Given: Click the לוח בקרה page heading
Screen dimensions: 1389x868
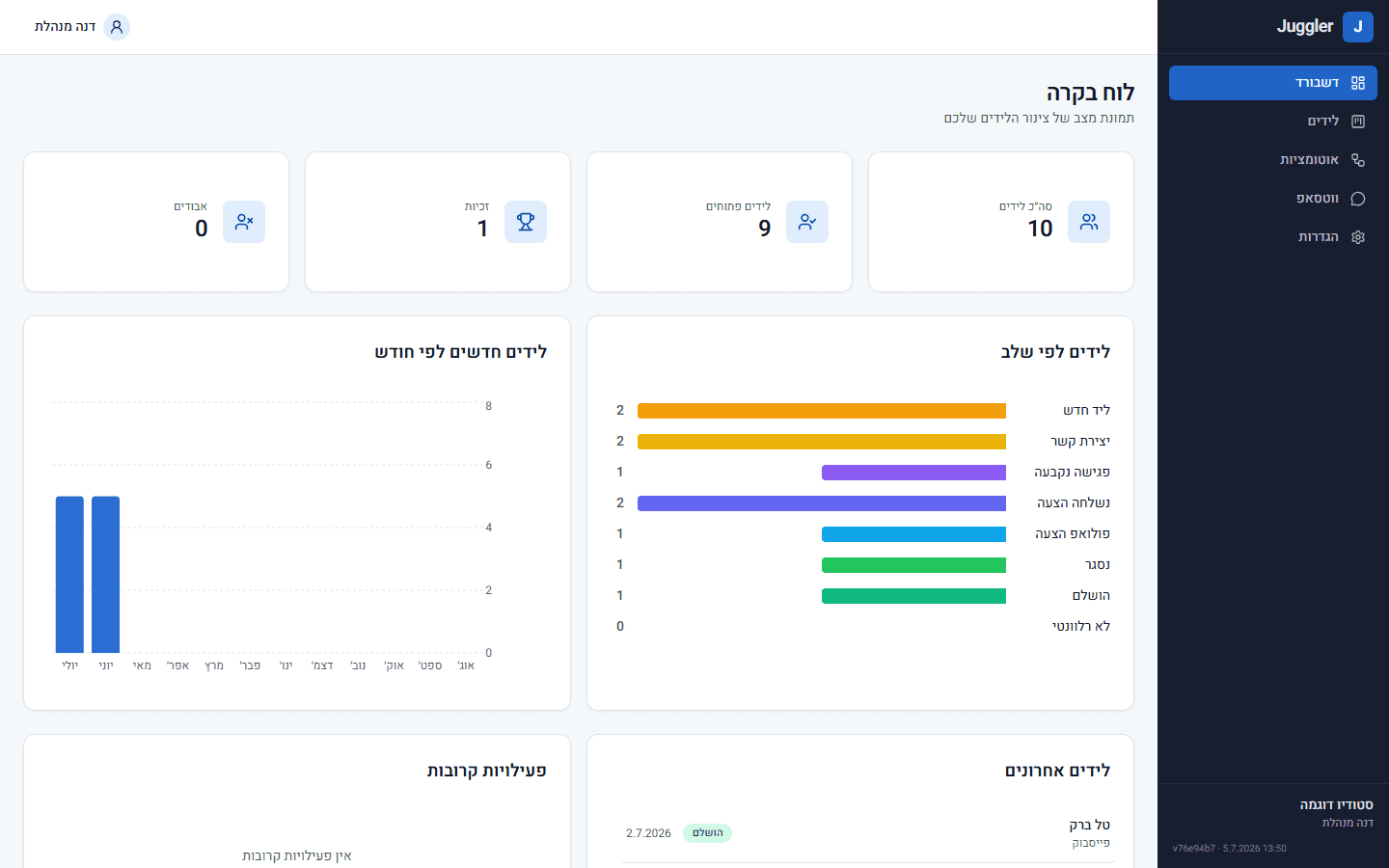Looking at the screenshot, I should click(x=1091, y=93).
